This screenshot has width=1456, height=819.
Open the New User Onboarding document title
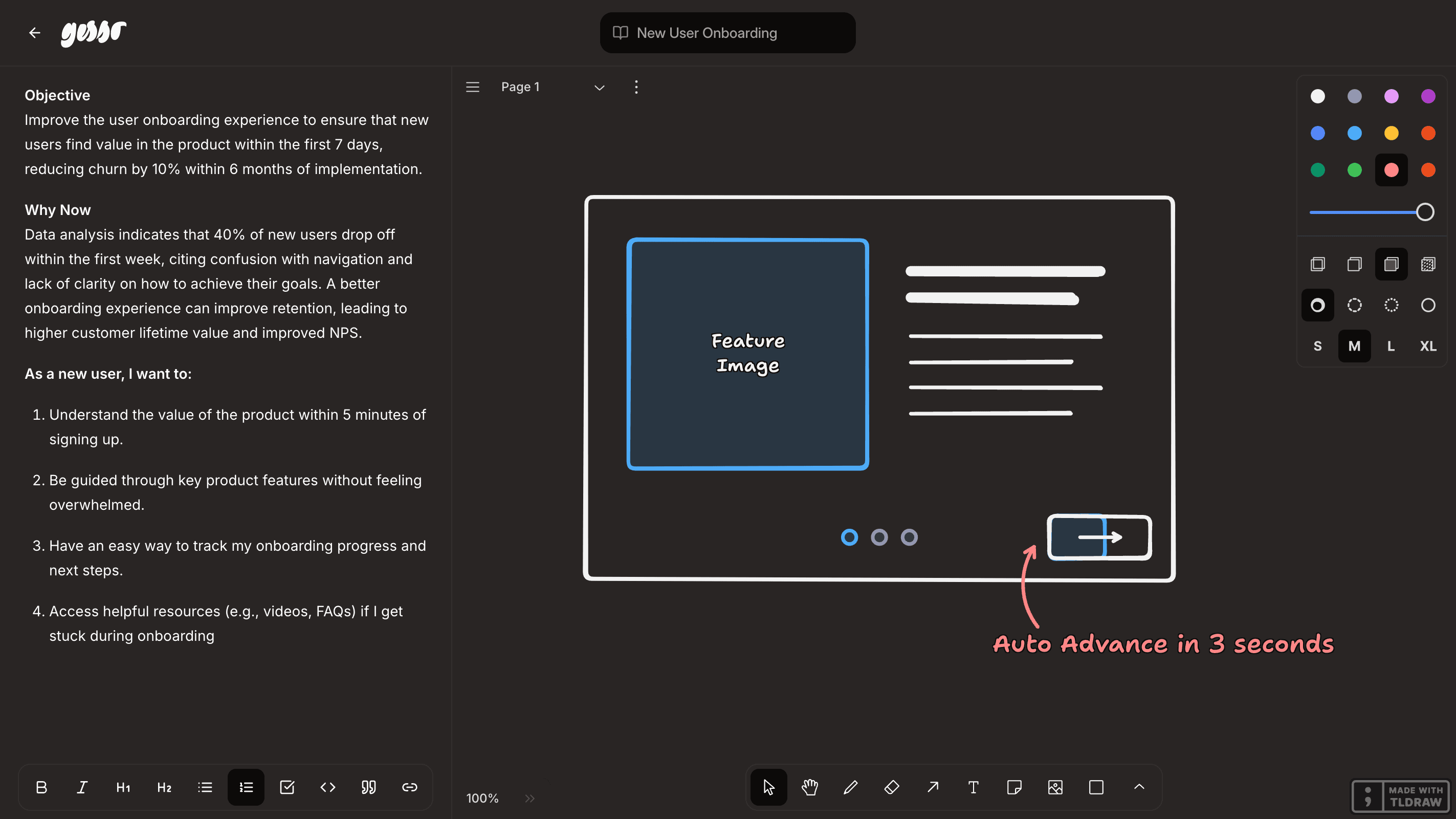[727, 33]
